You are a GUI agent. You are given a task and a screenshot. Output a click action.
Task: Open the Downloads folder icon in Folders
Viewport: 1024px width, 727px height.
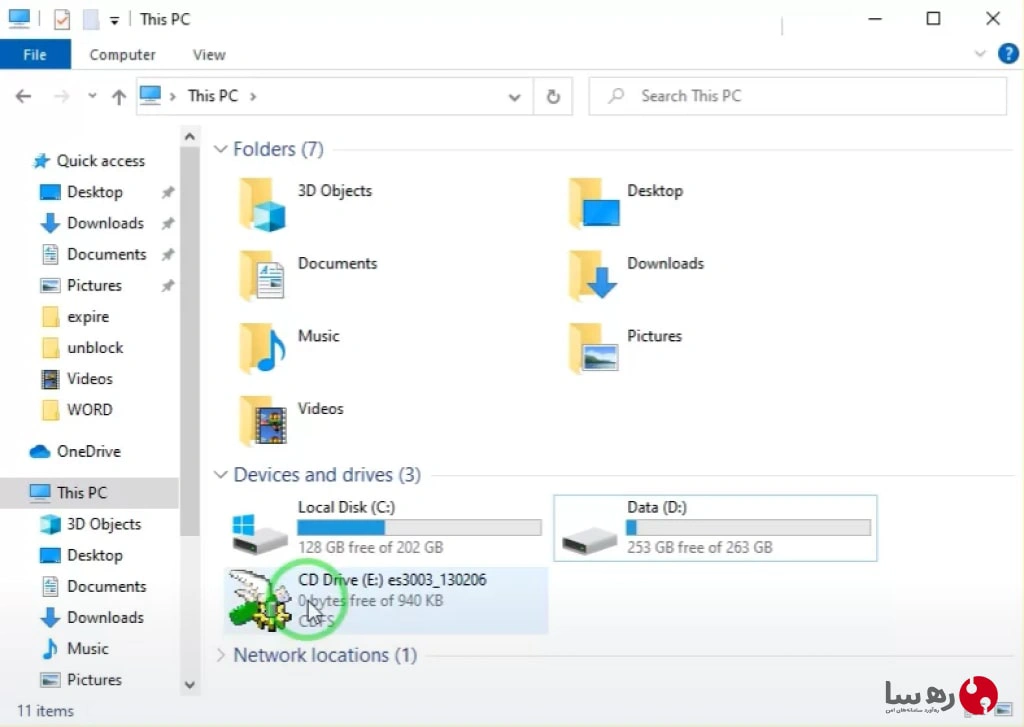point(593,276)
